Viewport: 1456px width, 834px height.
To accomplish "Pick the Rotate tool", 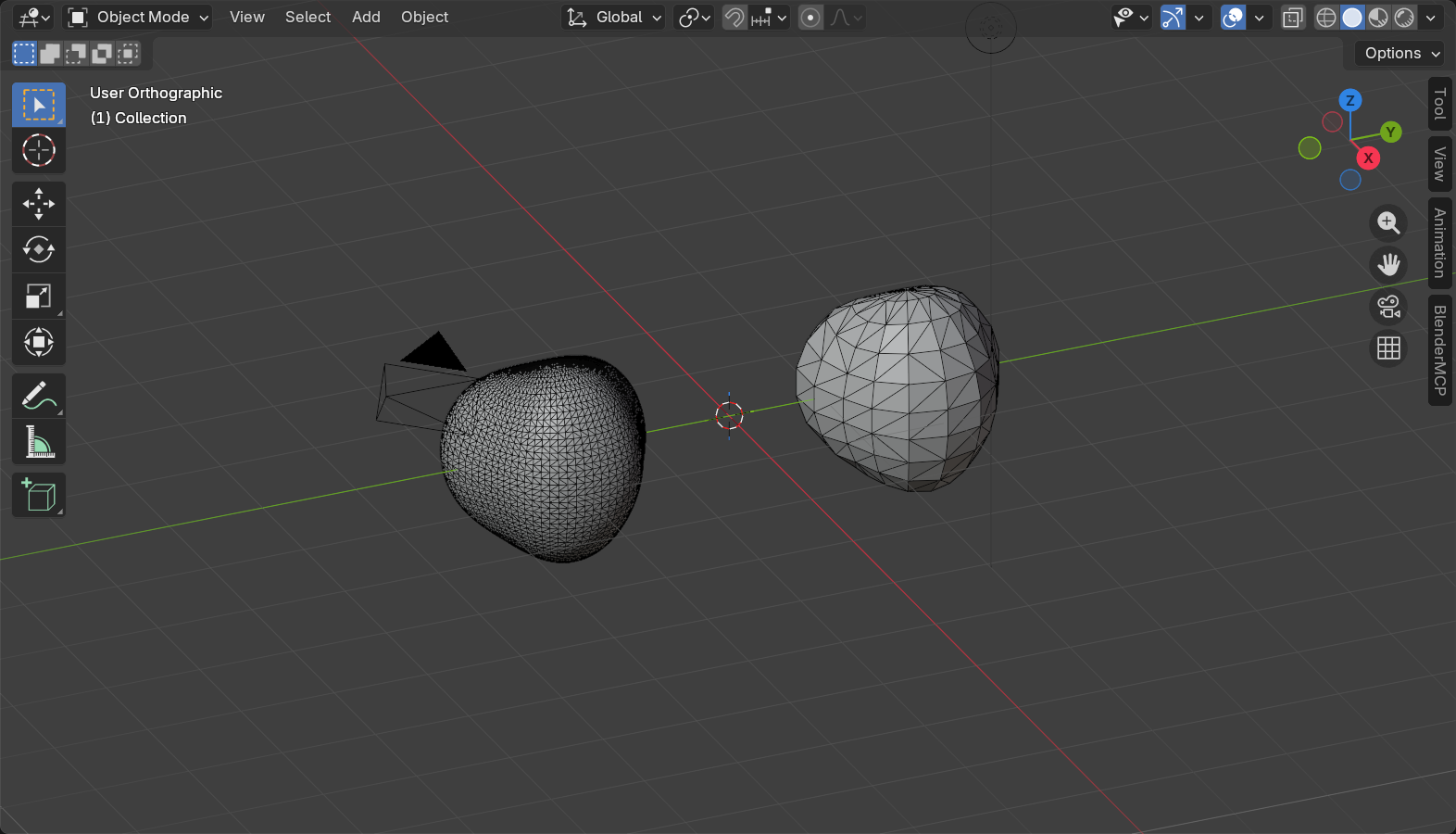I will tap(39, 249).
